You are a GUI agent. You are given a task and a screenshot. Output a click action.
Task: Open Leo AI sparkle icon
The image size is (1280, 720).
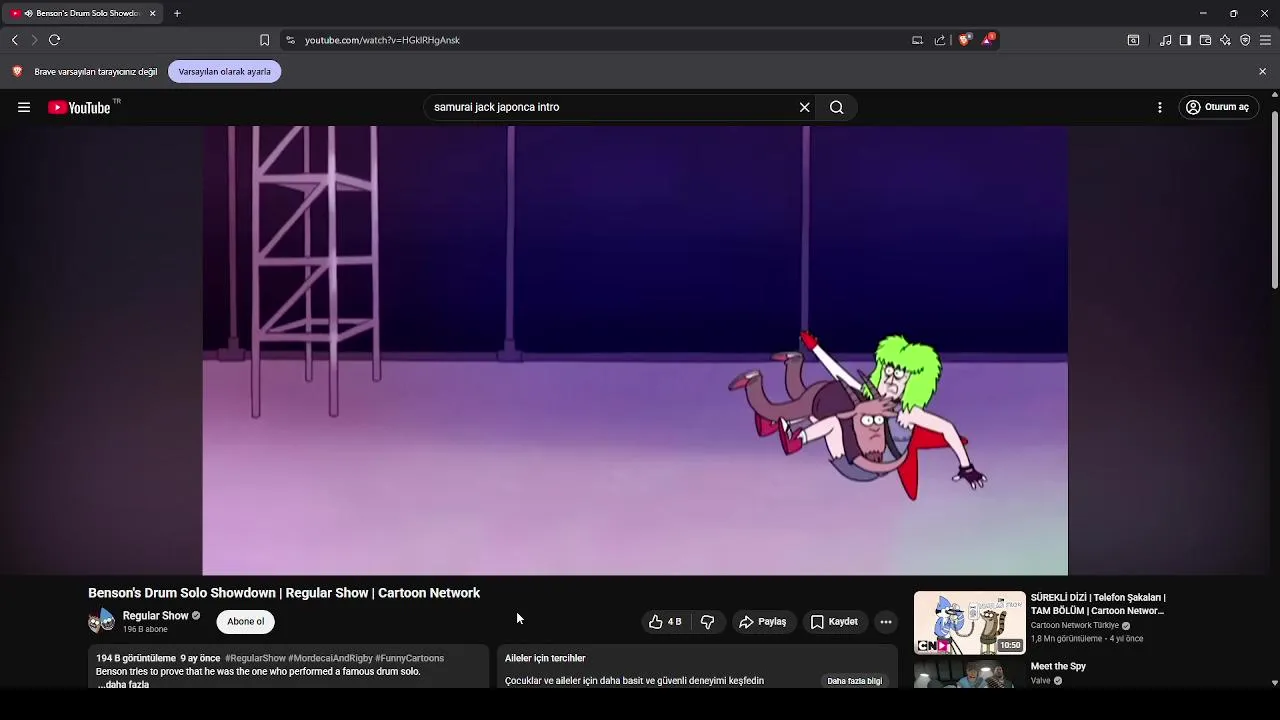click(x=1225, y=40)
